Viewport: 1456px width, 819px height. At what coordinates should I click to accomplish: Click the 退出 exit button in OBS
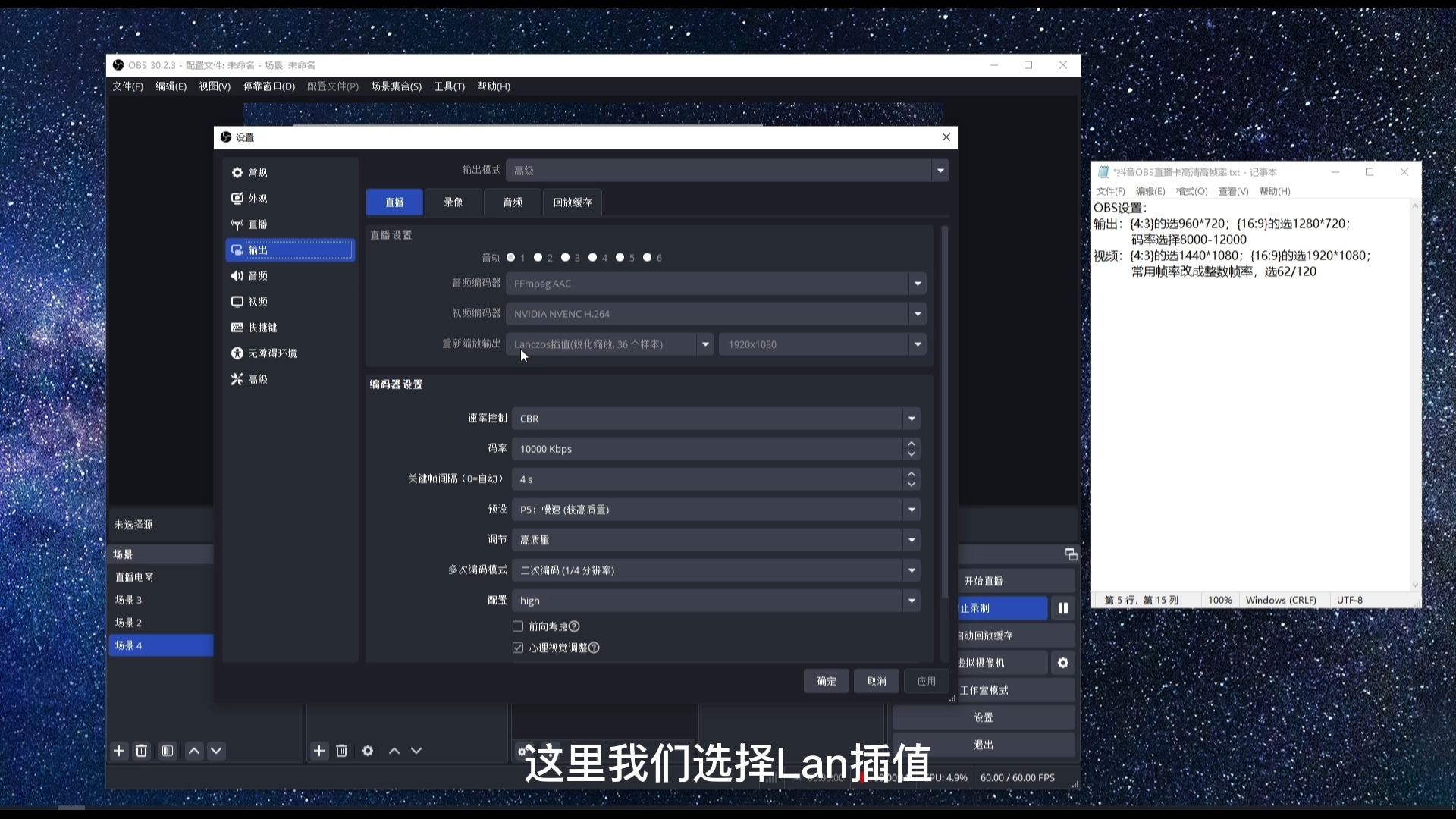(x=984, y=745)
